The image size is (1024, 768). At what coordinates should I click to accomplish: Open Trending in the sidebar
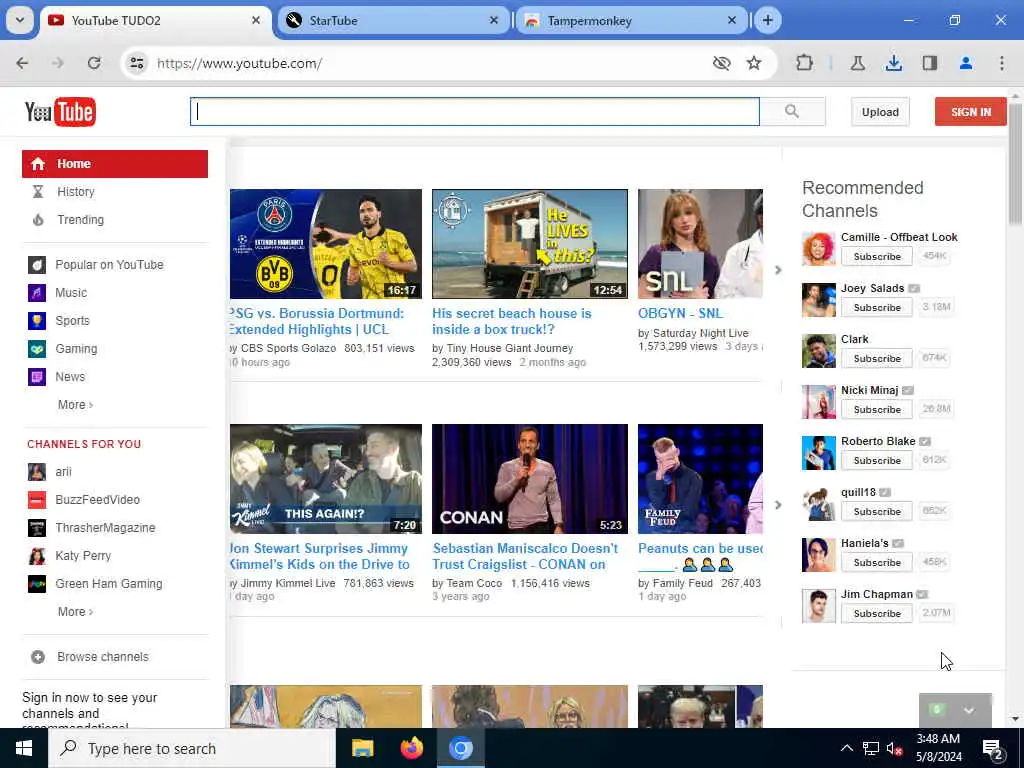click(80, 220)
